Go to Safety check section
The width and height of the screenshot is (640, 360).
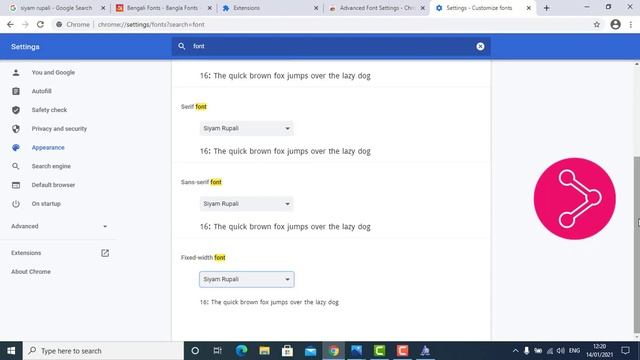(49, 110)
